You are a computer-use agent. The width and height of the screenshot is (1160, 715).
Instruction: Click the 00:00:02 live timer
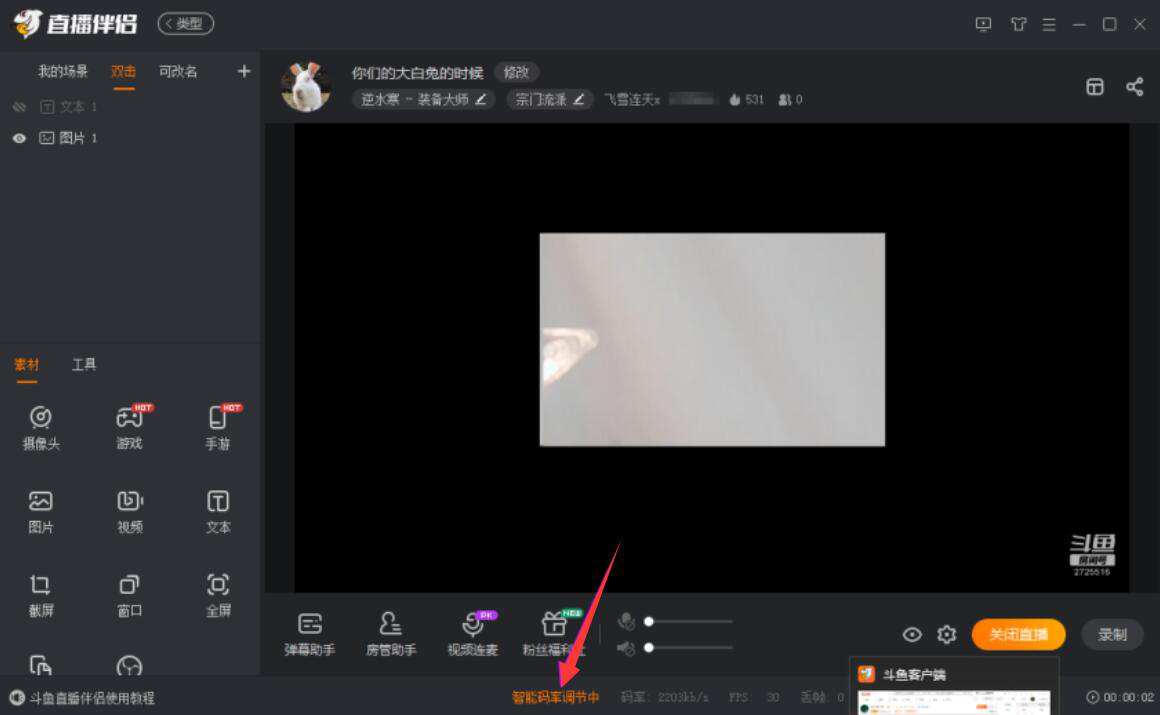click(x=1120, y=697)
